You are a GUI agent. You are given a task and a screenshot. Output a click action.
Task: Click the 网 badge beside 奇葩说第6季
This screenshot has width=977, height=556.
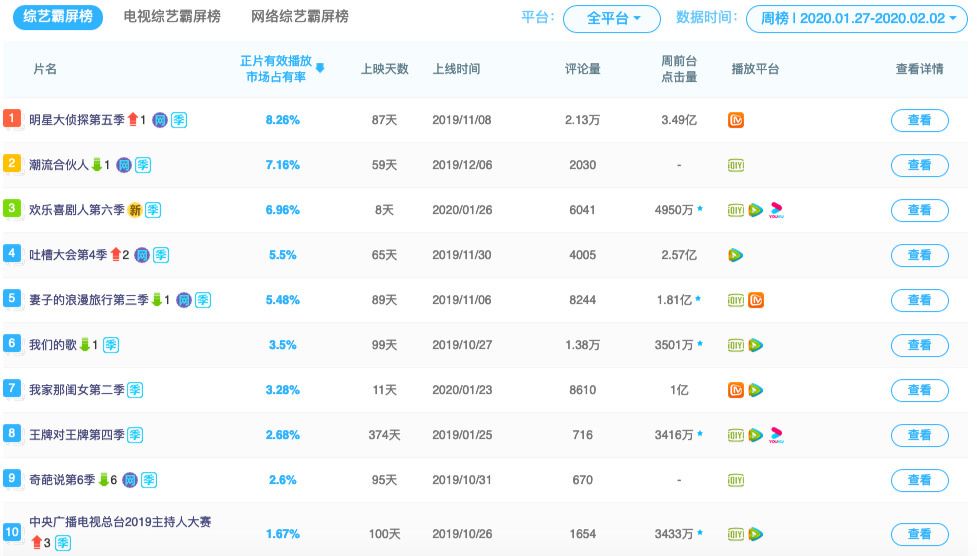coord(130,480)
